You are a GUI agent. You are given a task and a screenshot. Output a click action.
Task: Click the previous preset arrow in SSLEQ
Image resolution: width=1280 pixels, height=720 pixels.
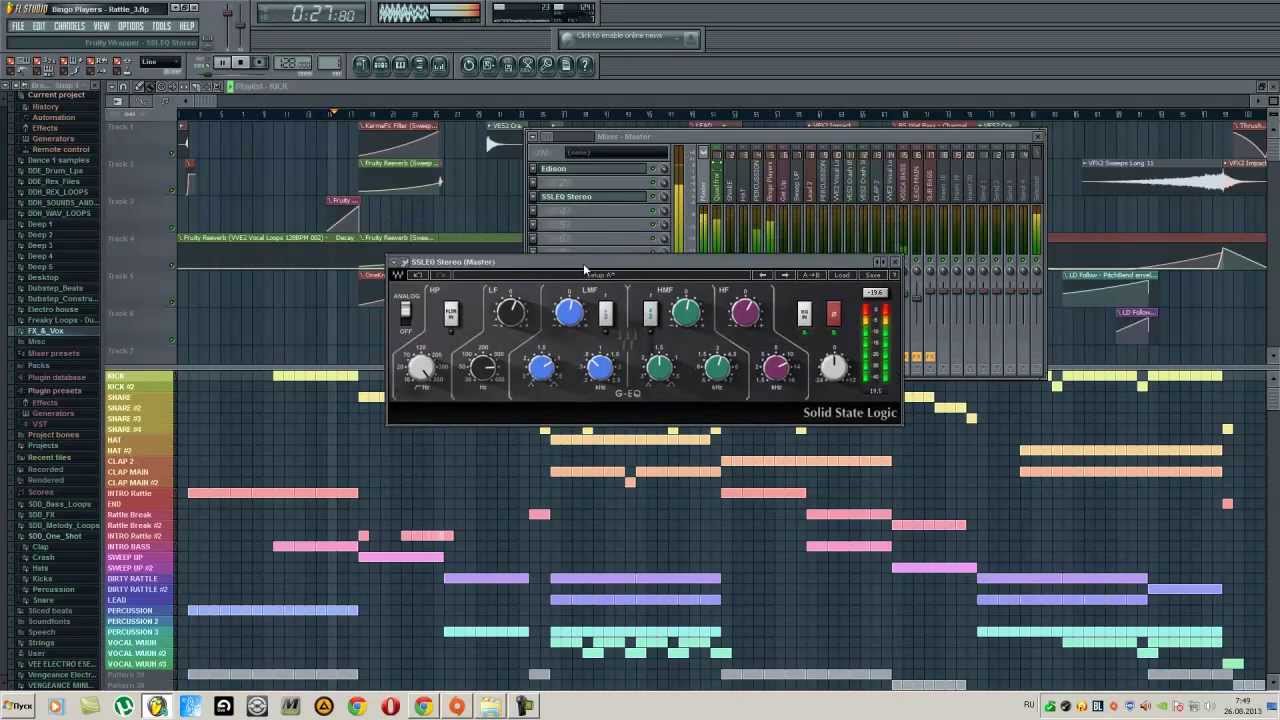point(763,275)
